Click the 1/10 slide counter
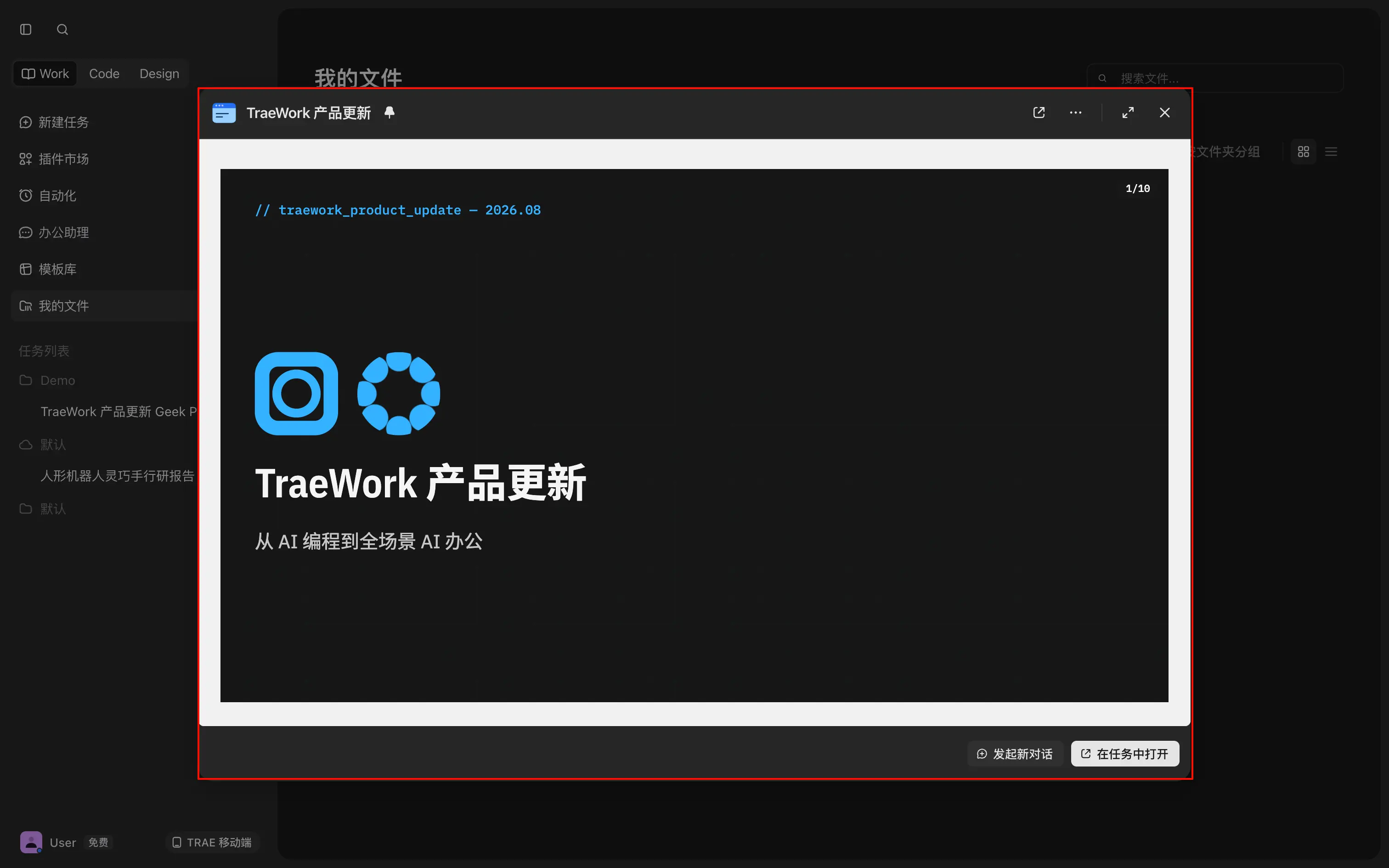Viewport: 1389px width, 868px height. [x=1138, y=188]
